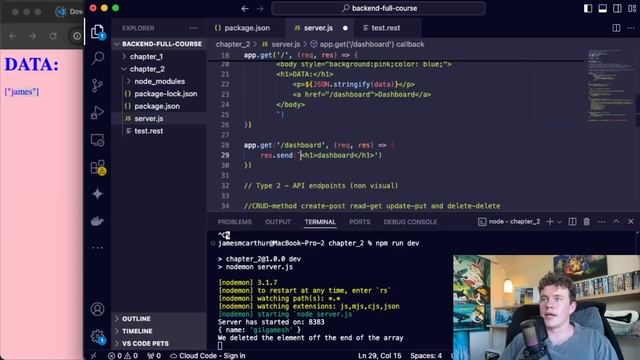
Task: Click Ln 29, Col 15 status item
Action: click(380, 356)
